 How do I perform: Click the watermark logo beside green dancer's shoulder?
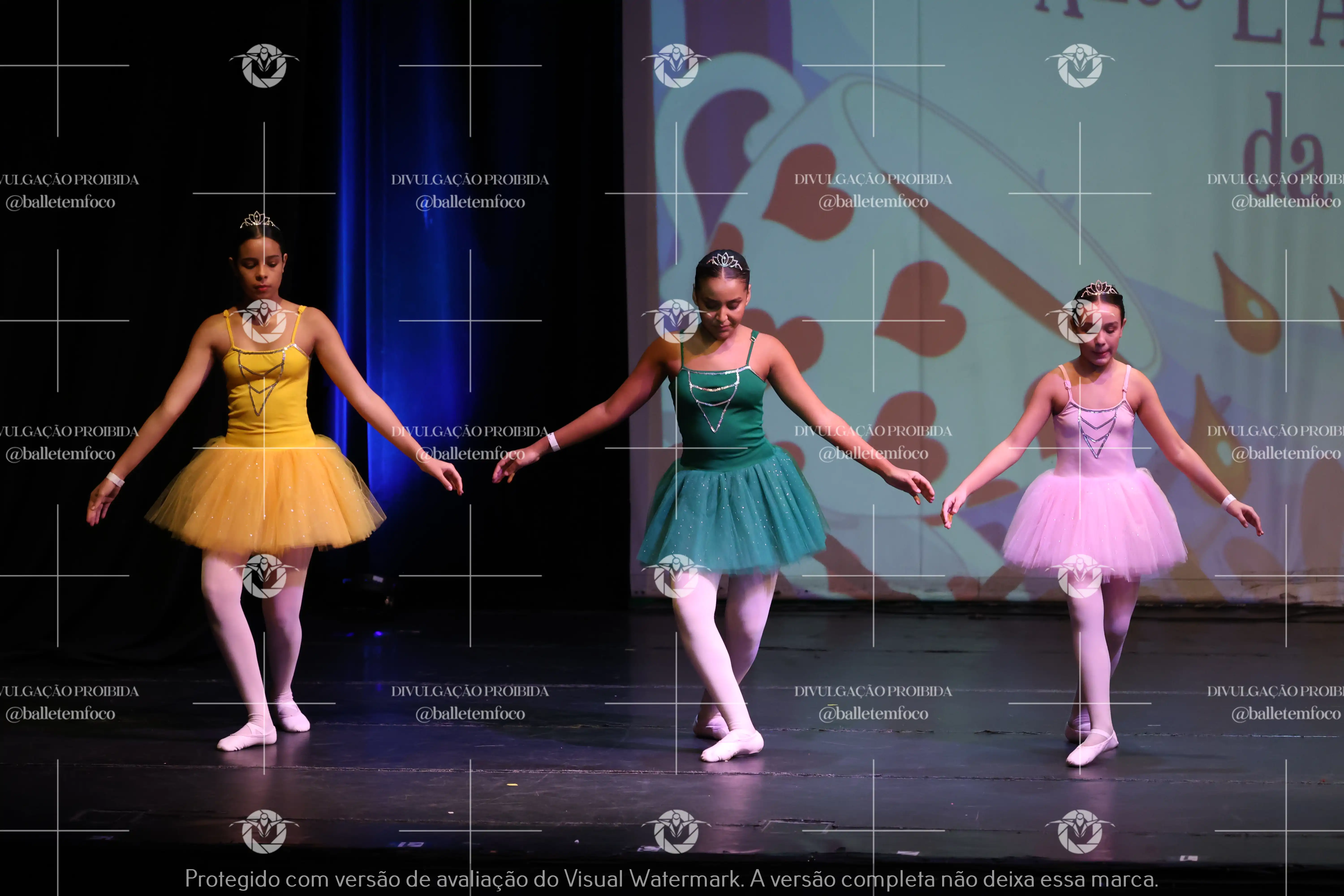[676, 321]
